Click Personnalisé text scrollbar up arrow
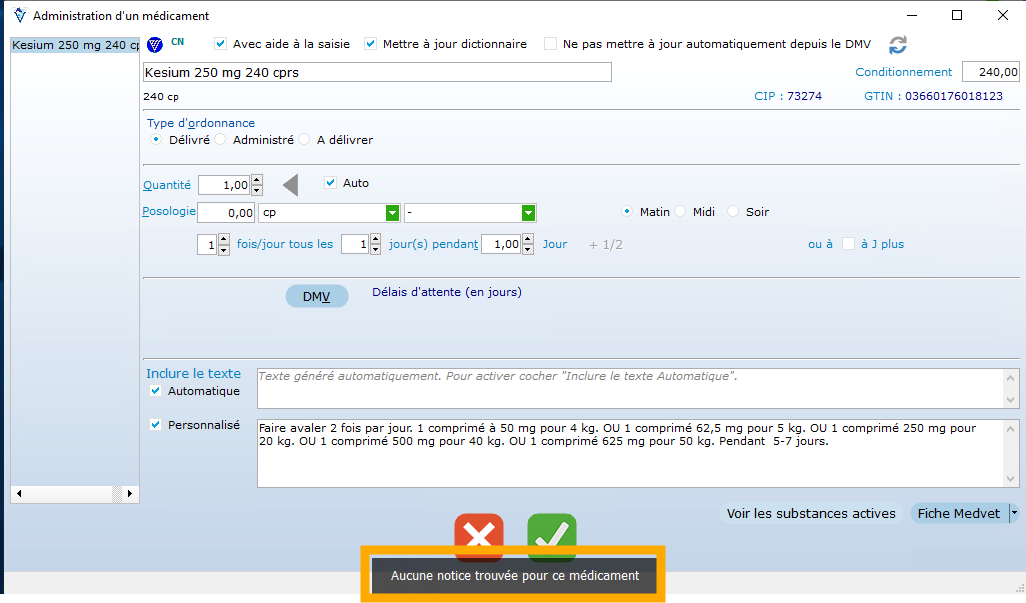The width and height of the screenshot is (1026, 603). click(x=1011, y=428)
